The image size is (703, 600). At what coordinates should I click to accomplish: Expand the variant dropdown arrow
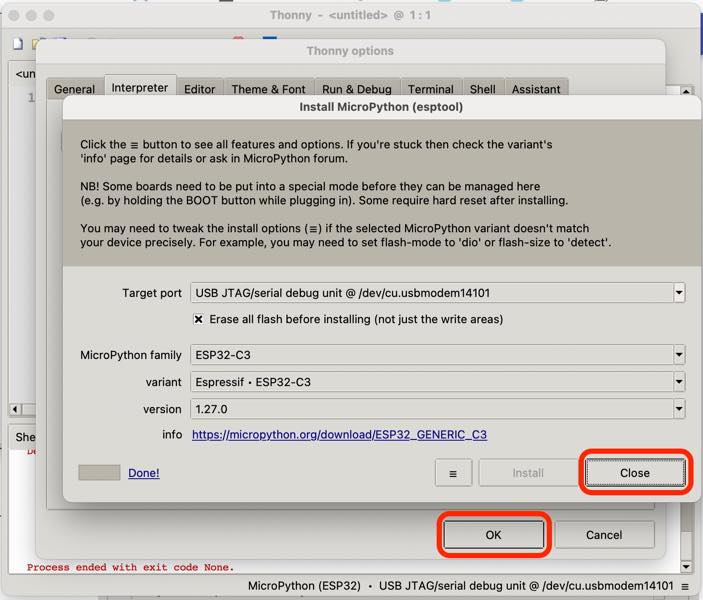(x=679, y=382)
